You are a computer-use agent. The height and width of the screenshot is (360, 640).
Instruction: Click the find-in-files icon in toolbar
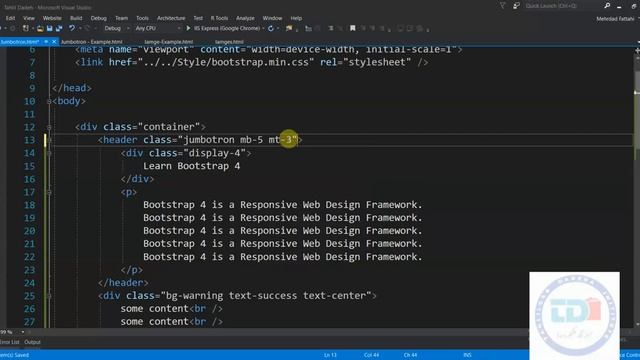289,29
